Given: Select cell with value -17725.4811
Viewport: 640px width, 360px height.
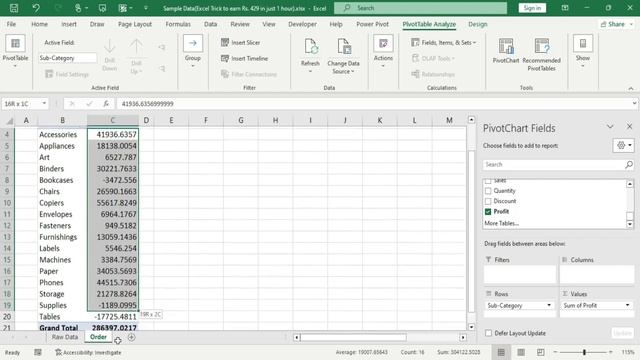Looking at the screenshot, I should (x=113, y=317).
